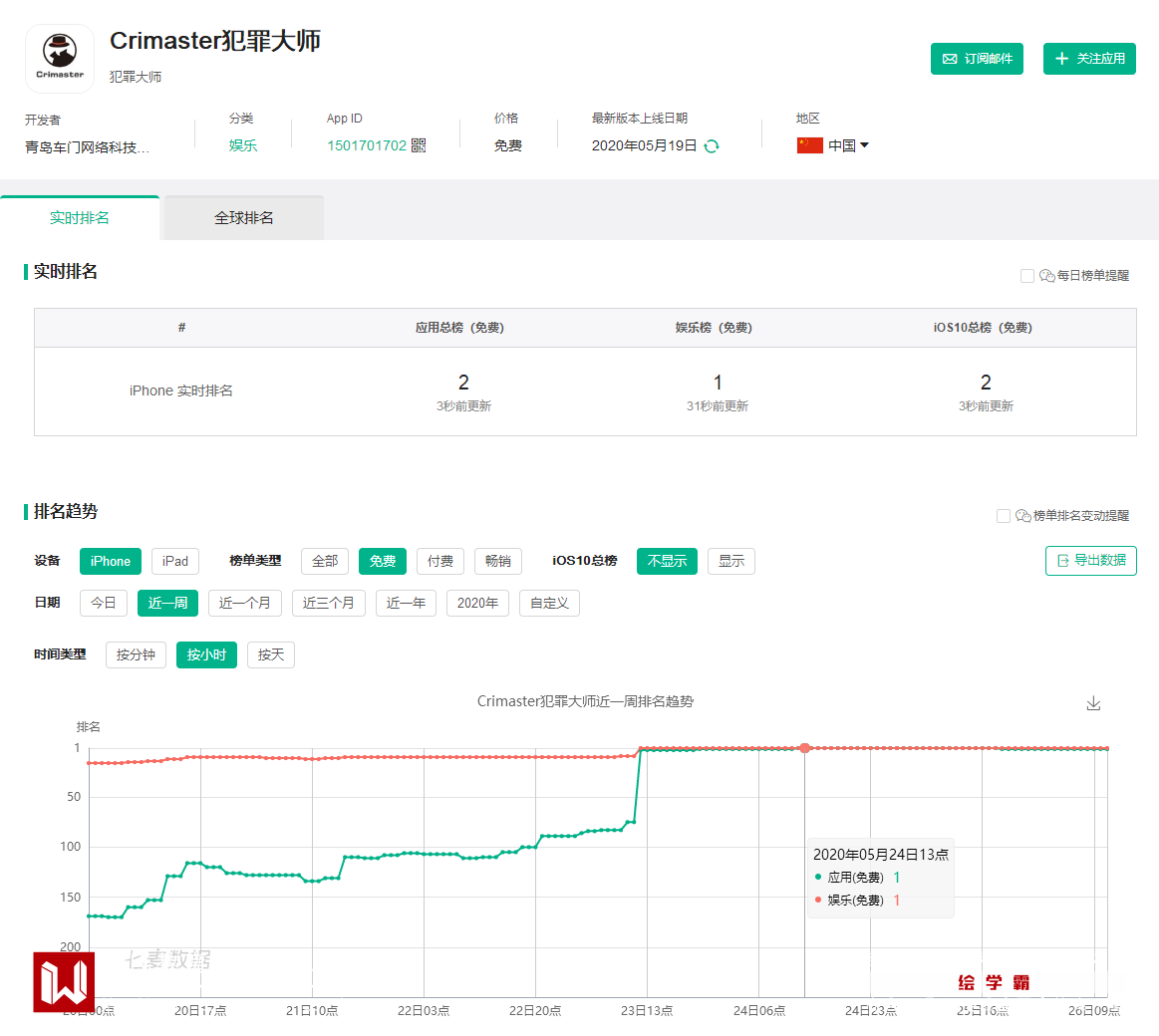Select 显示 for iOS10总榜

click(x=731, y=561)
